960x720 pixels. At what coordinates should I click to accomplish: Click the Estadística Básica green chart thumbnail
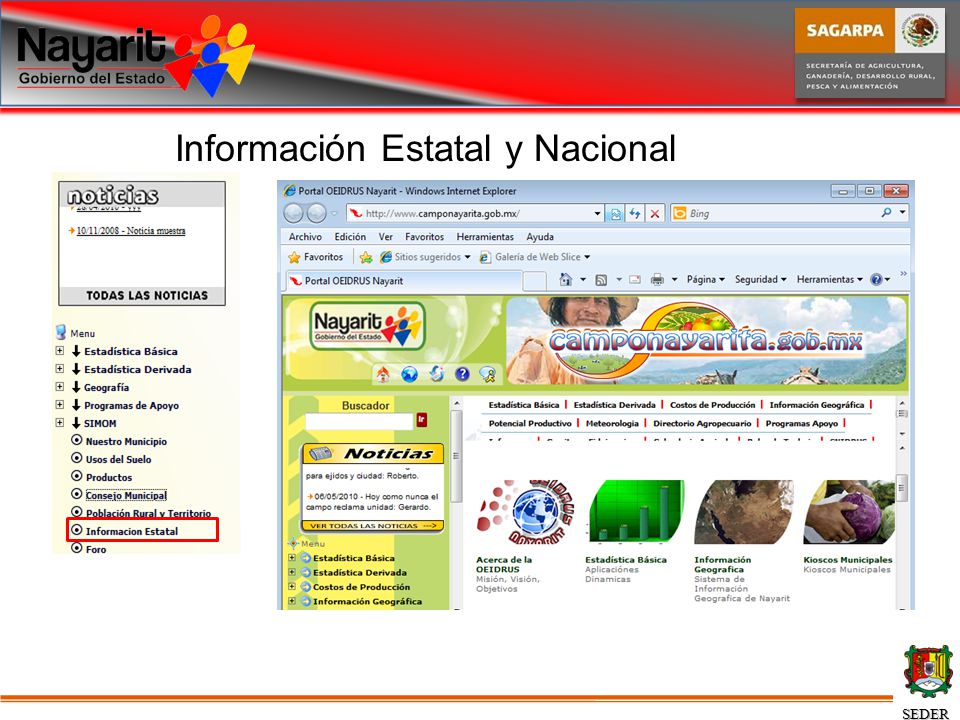[x=635, y=512]
